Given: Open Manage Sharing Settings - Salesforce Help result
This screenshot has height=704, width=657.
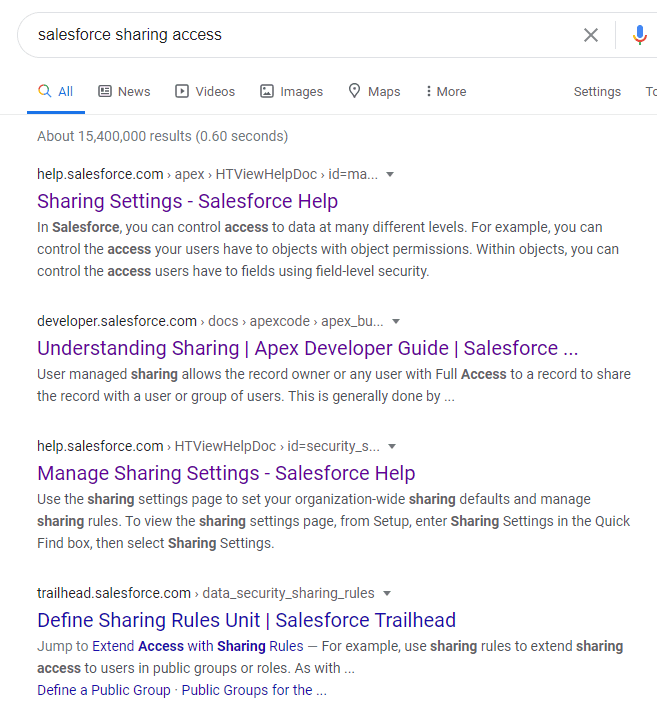Looking at the screenshot, I should click(226, 473).
